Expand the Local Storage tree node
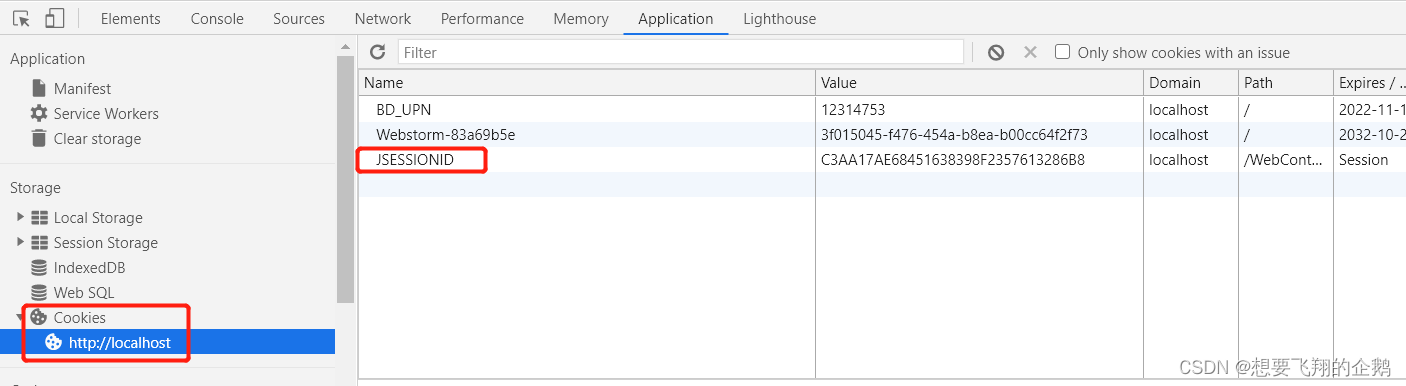The height and width of the screenshot is (386, 1406). [x=20, y=217]
